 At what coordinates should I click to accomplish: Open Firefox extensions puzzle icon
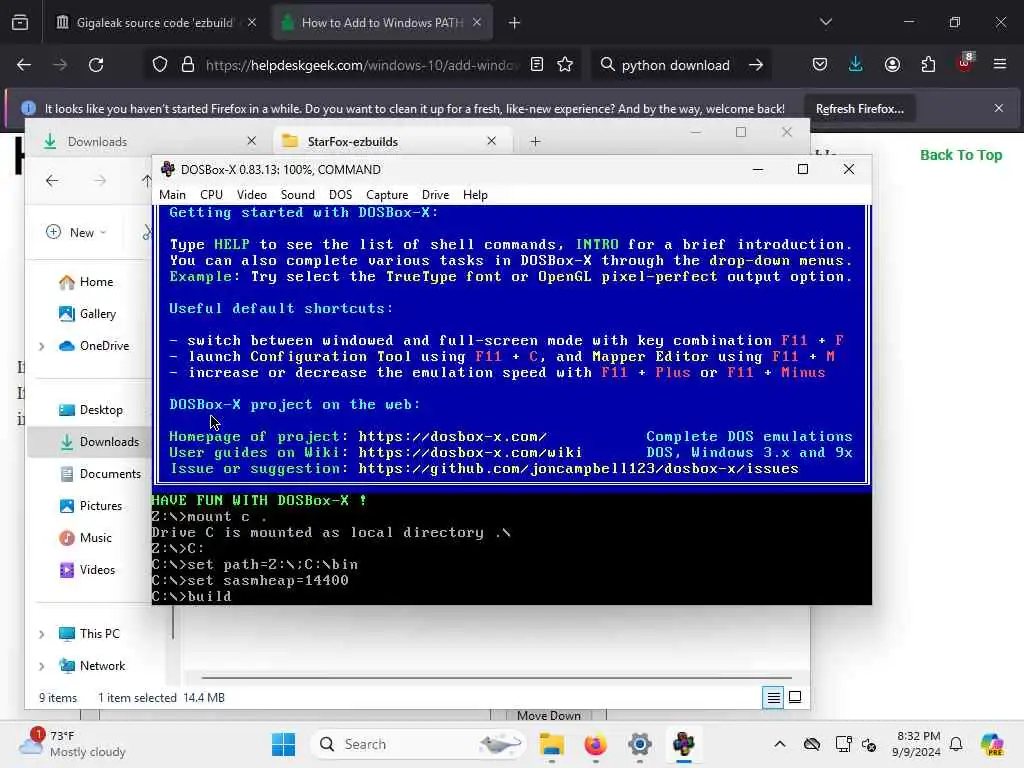point(928,65)
